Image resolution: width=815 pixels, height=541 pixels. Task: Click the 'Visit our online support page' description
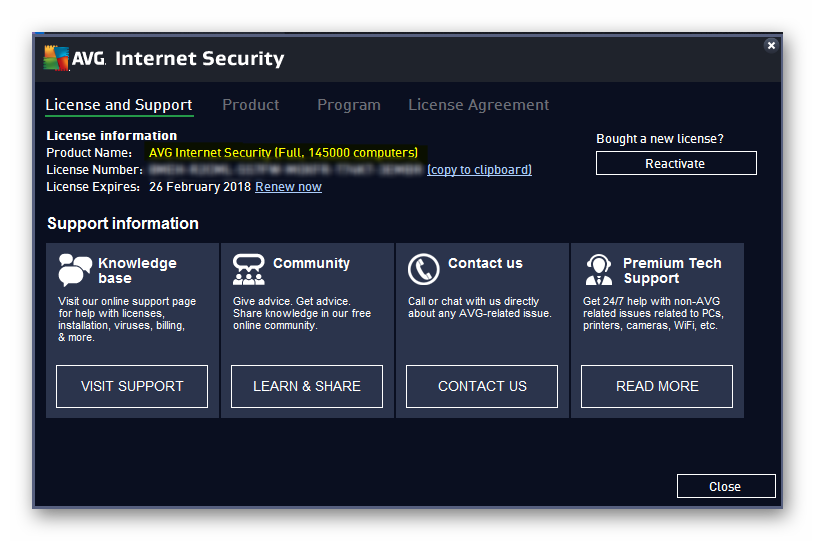tap(127, 319)
